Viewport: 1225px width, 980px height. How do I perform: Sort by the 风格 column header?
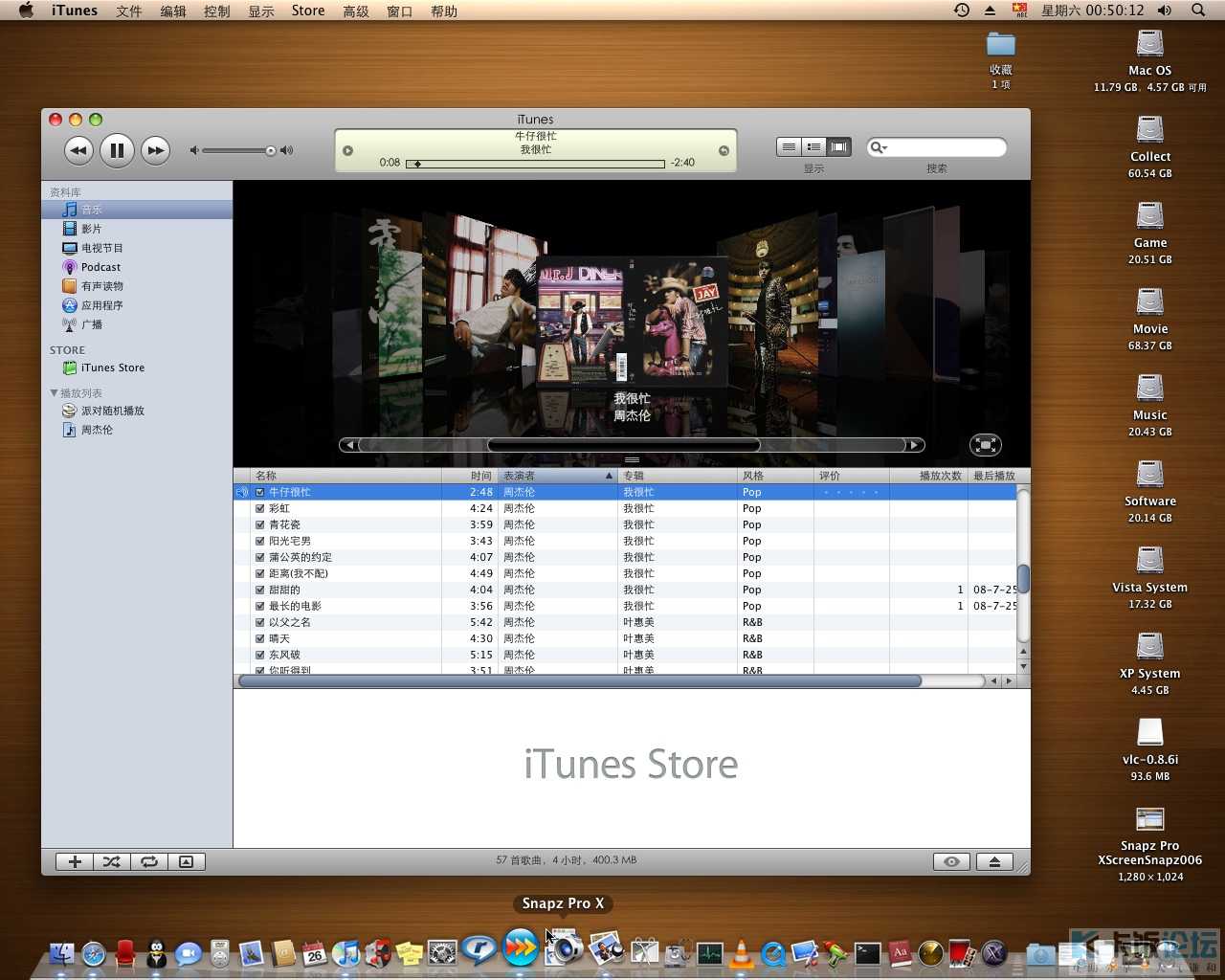pos(775,476)
